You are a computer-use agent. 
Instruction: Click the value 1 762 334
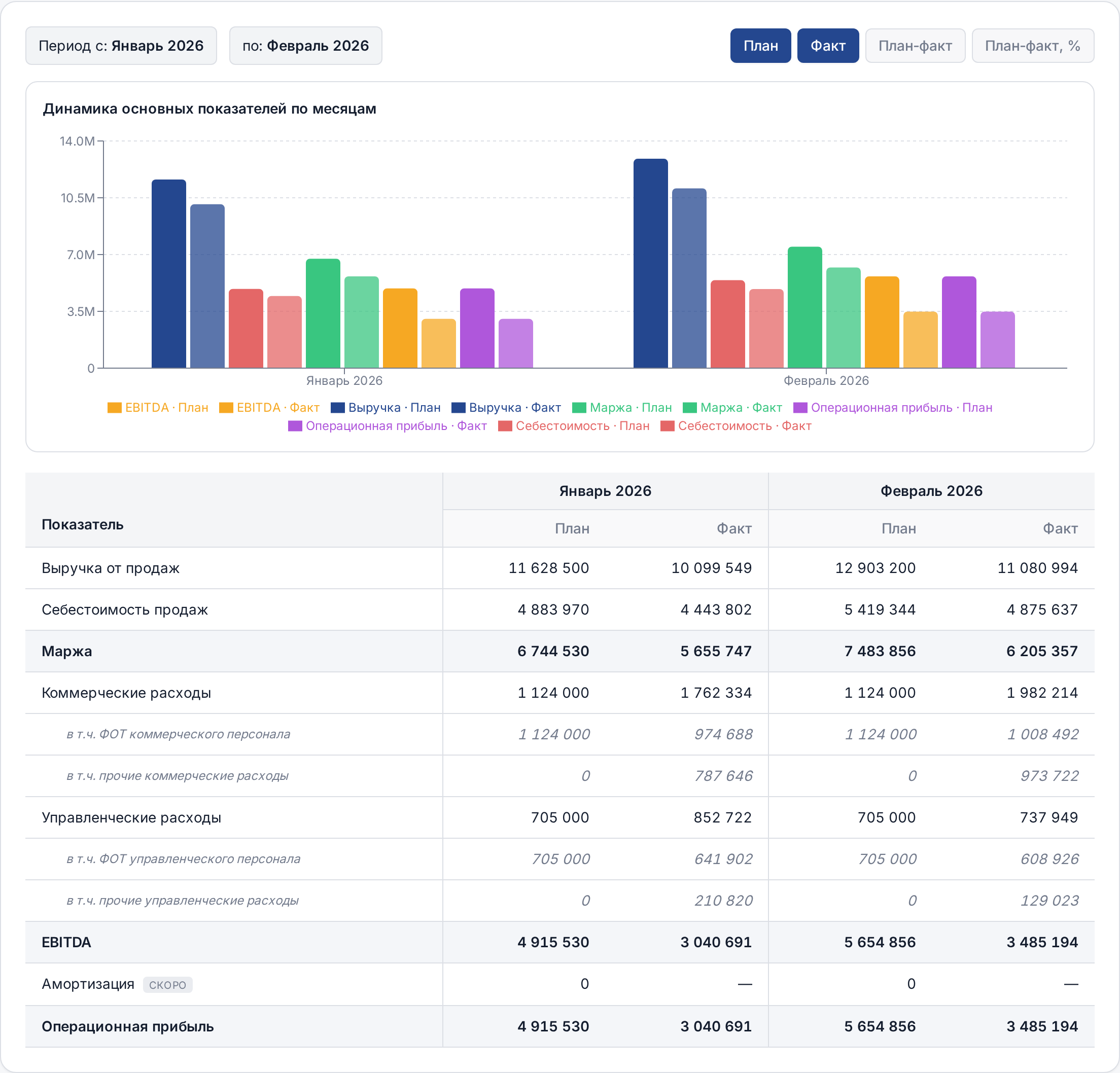click(x=716, y=693)
